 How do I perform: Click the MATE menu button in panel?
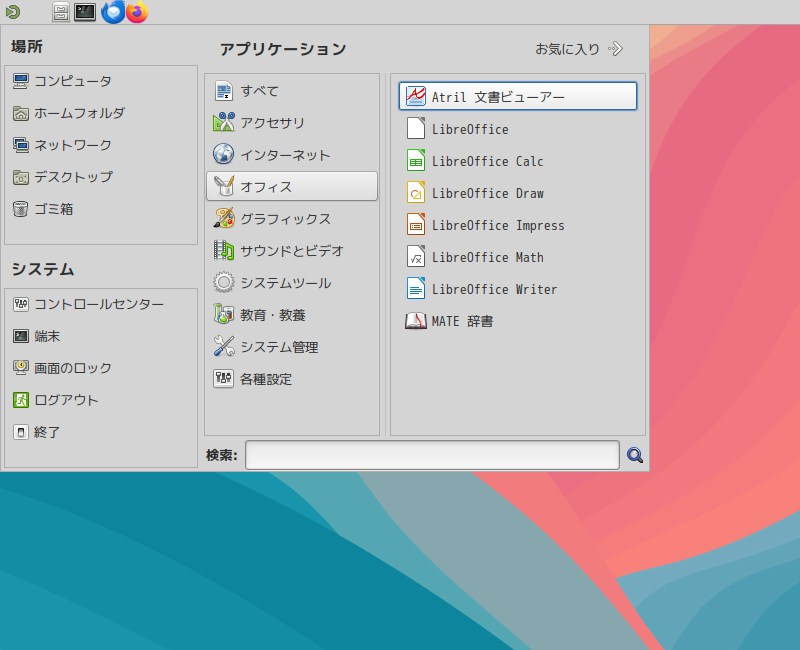pyautogui.click(x=13, y=12)
